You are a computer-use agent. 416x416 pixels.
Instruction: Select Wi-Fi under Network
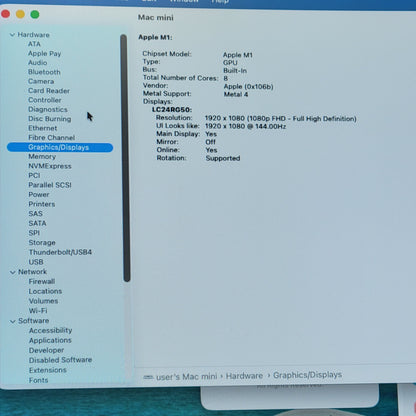(x=38, y=311)
